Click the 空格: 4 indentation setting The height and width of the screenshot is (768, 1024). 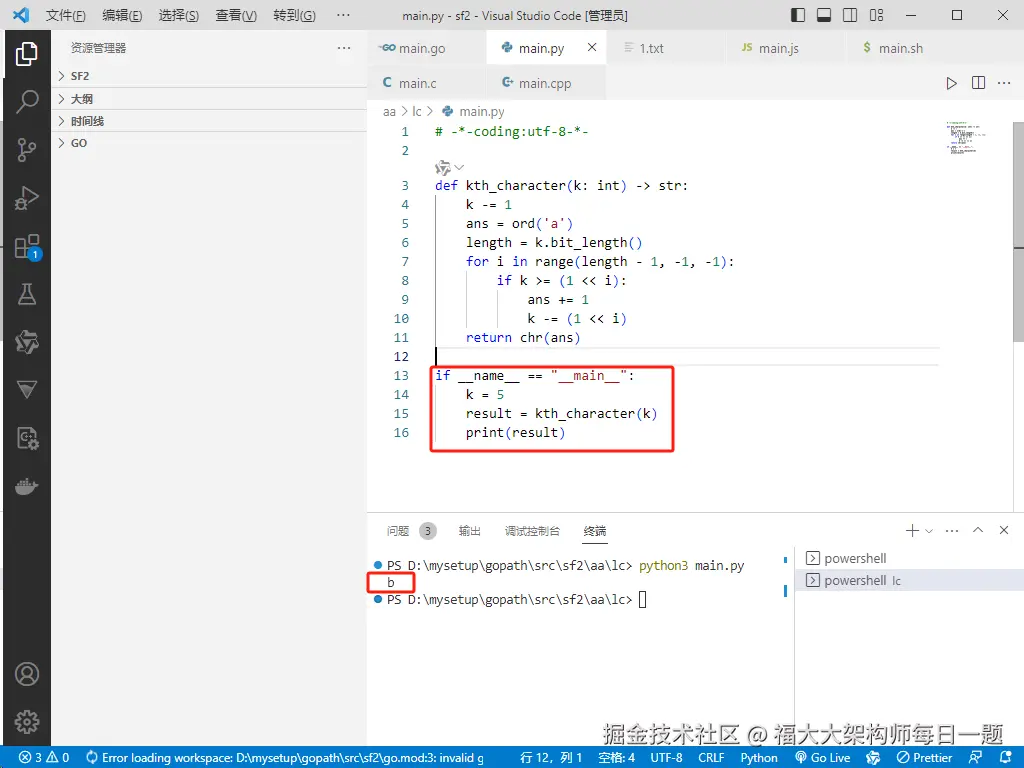click(616, 758)
